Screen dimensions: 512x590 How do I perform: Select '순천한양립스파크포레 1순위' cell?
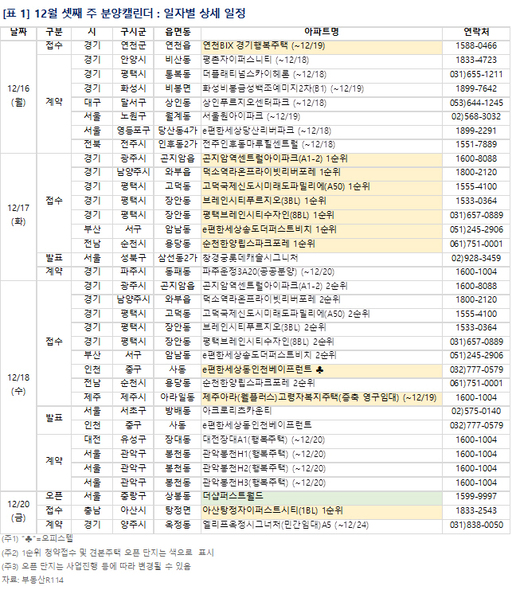point(322,244)
